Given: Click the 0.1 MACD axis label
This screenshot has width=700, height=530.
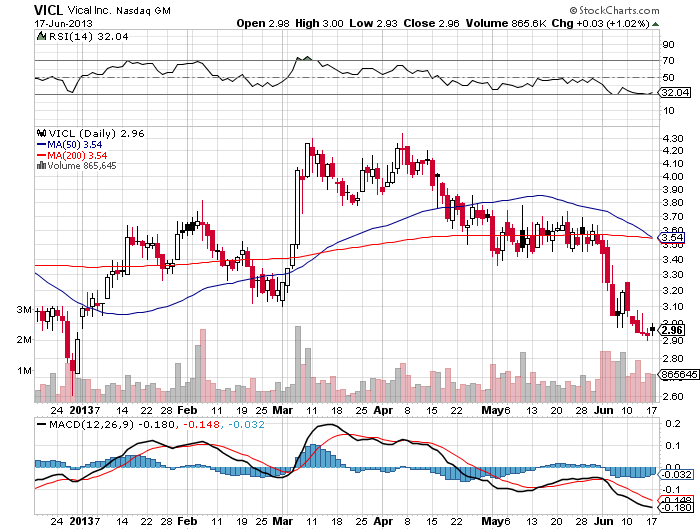Looking at the screenshot, I should (x=673, y=446).
